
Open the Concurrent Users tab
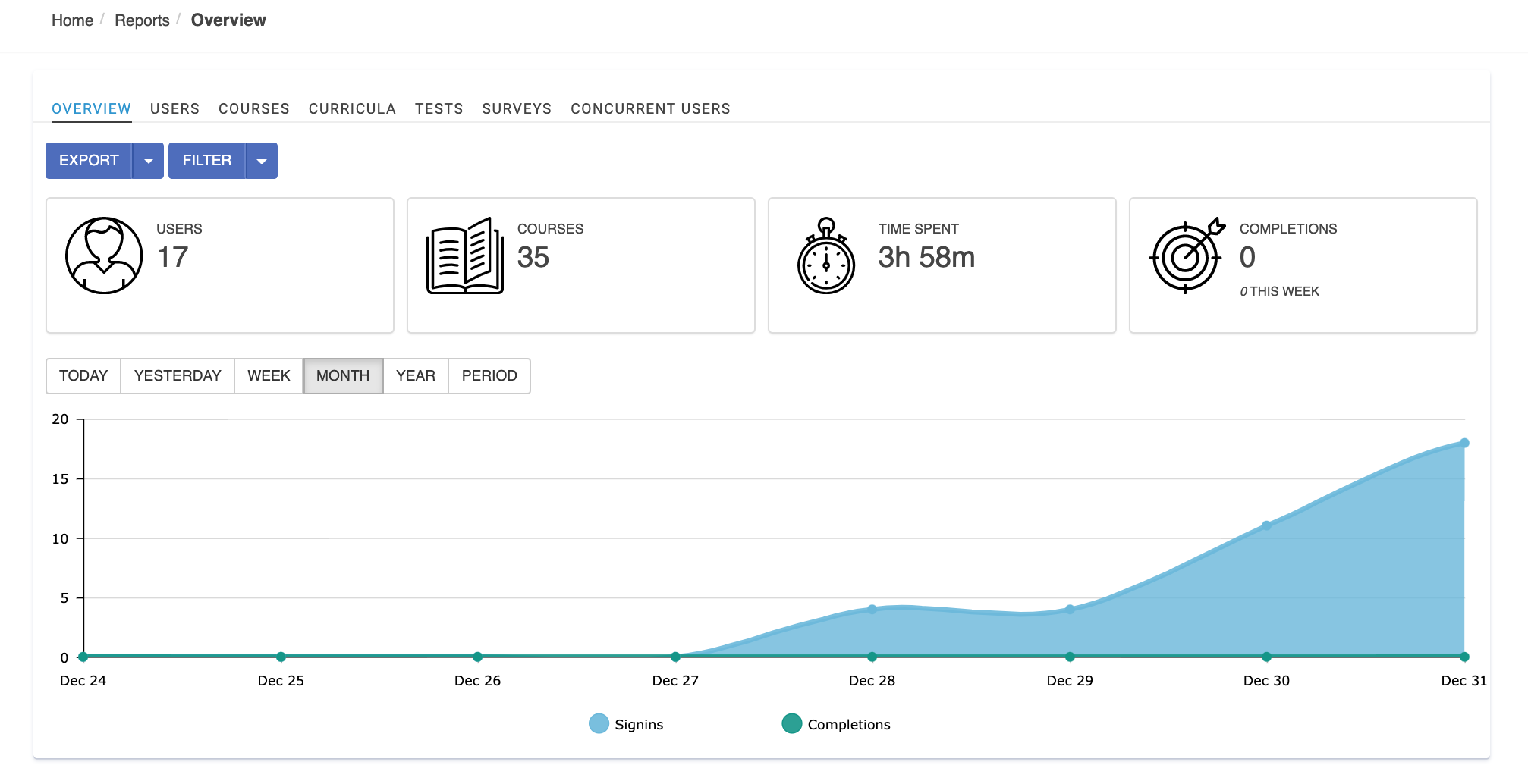(650, 108)
